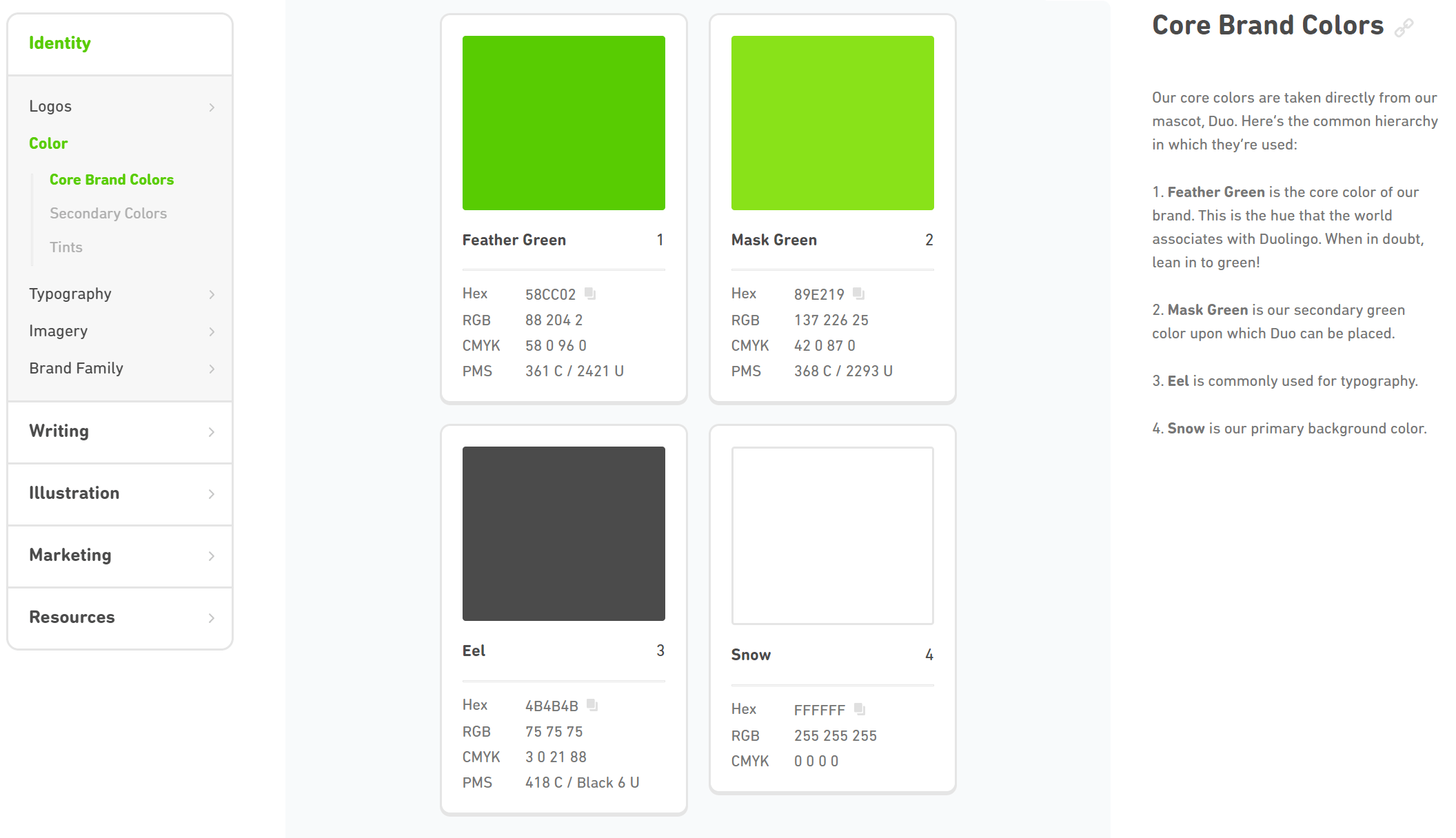Select CMYK value 58 0 96 0
The image size is (1456, 838).
(556, 345)
